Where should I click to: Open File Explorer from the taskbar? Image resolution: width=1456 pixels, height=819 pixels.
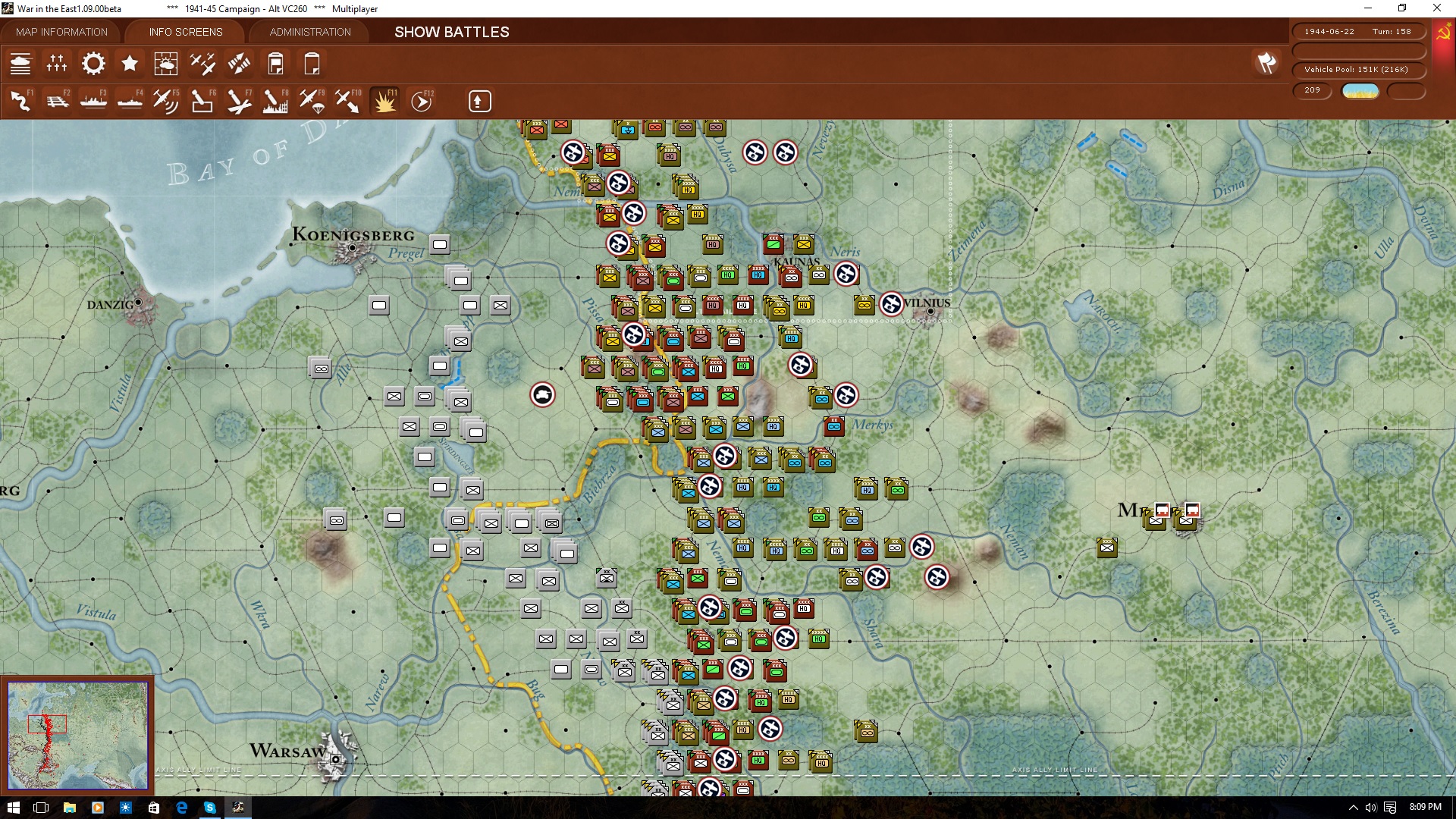pos(69,808)
